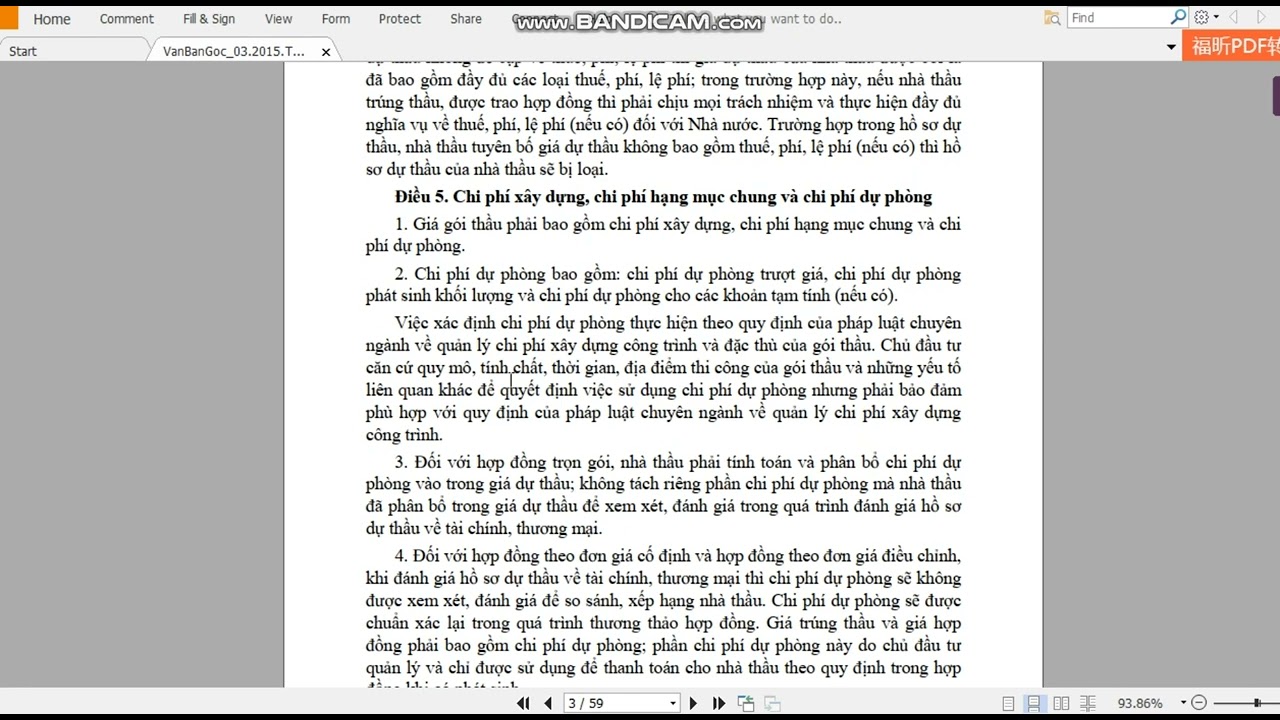1280x720 pixels.
Task: Open the Home ribbon tab
Action: coord(51,19)
